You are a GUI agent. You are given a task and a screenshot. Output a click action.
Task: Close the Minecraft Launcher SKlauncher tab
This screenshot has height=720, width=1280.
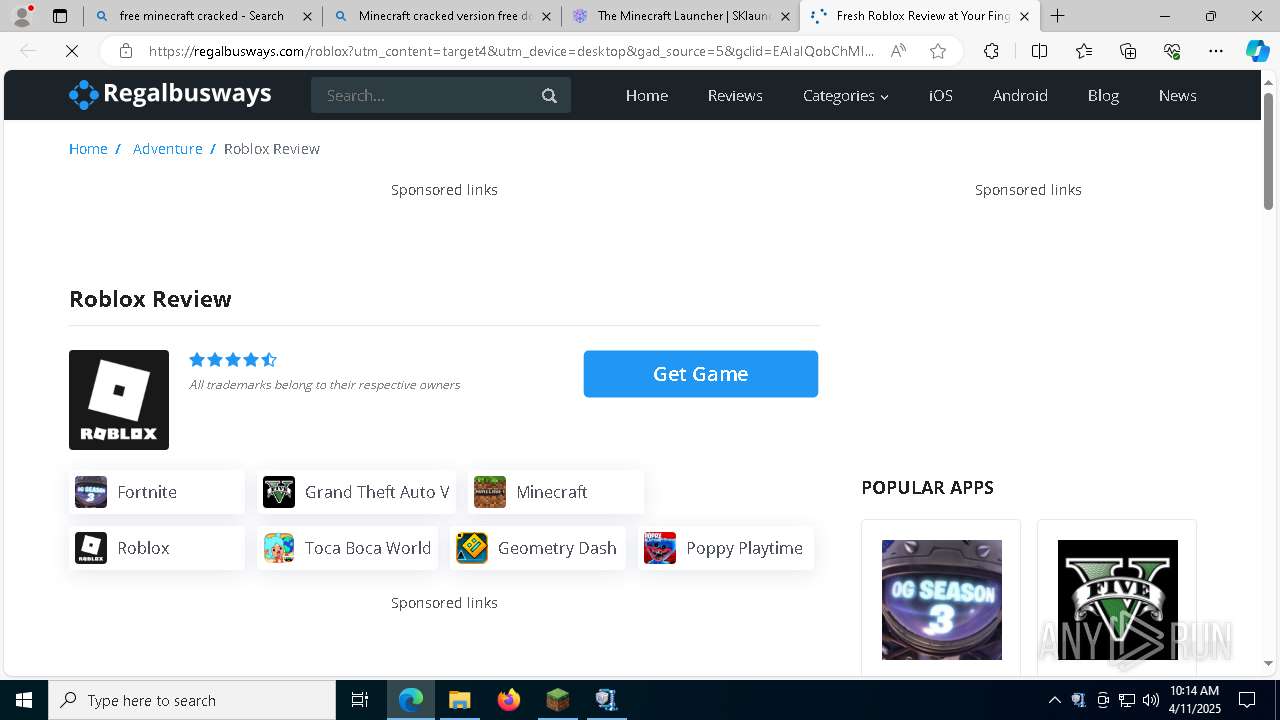[x=785, y=16]
